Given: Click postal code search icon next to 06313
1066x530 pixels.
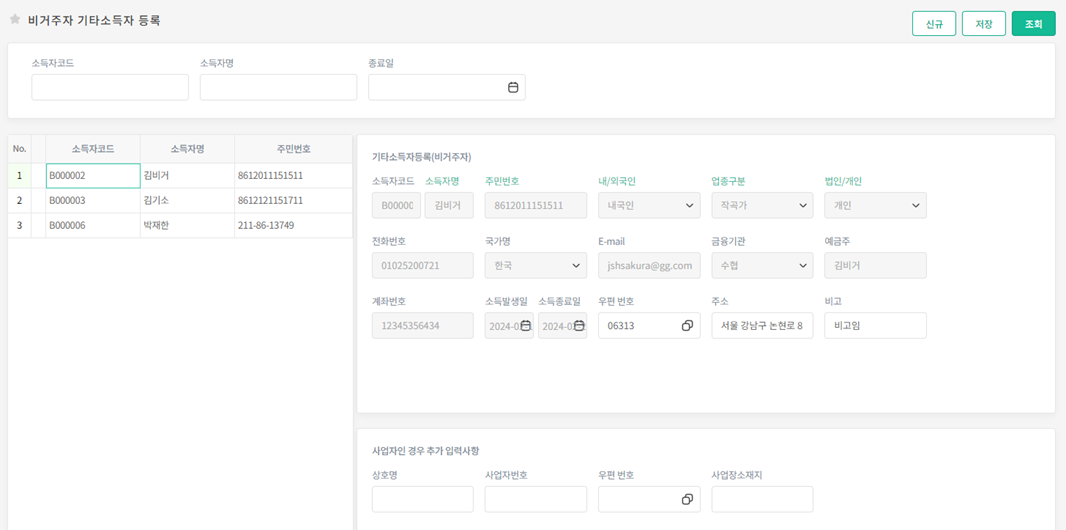Looking at the screenshot, I should tap(687, 326).
